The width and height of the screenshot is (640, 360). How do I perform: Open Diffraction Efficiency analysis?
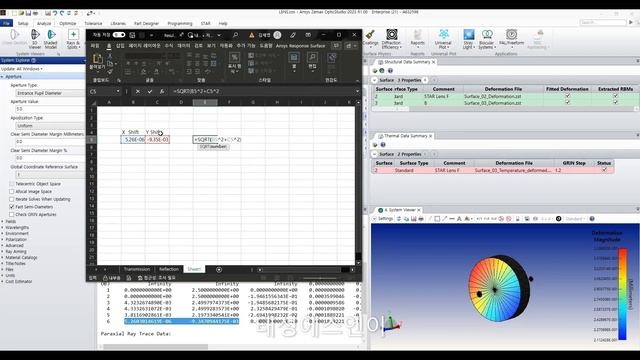pos(391,39)
